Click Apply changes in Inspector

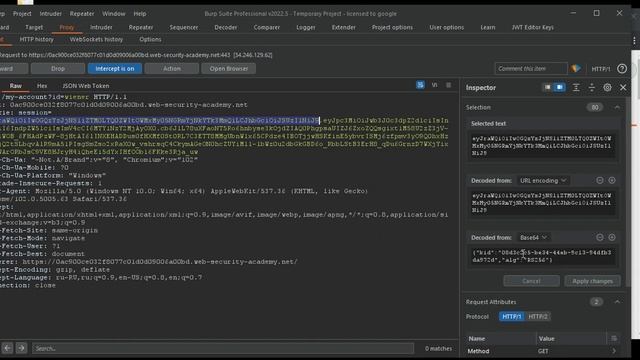click(x=592, y=281)
